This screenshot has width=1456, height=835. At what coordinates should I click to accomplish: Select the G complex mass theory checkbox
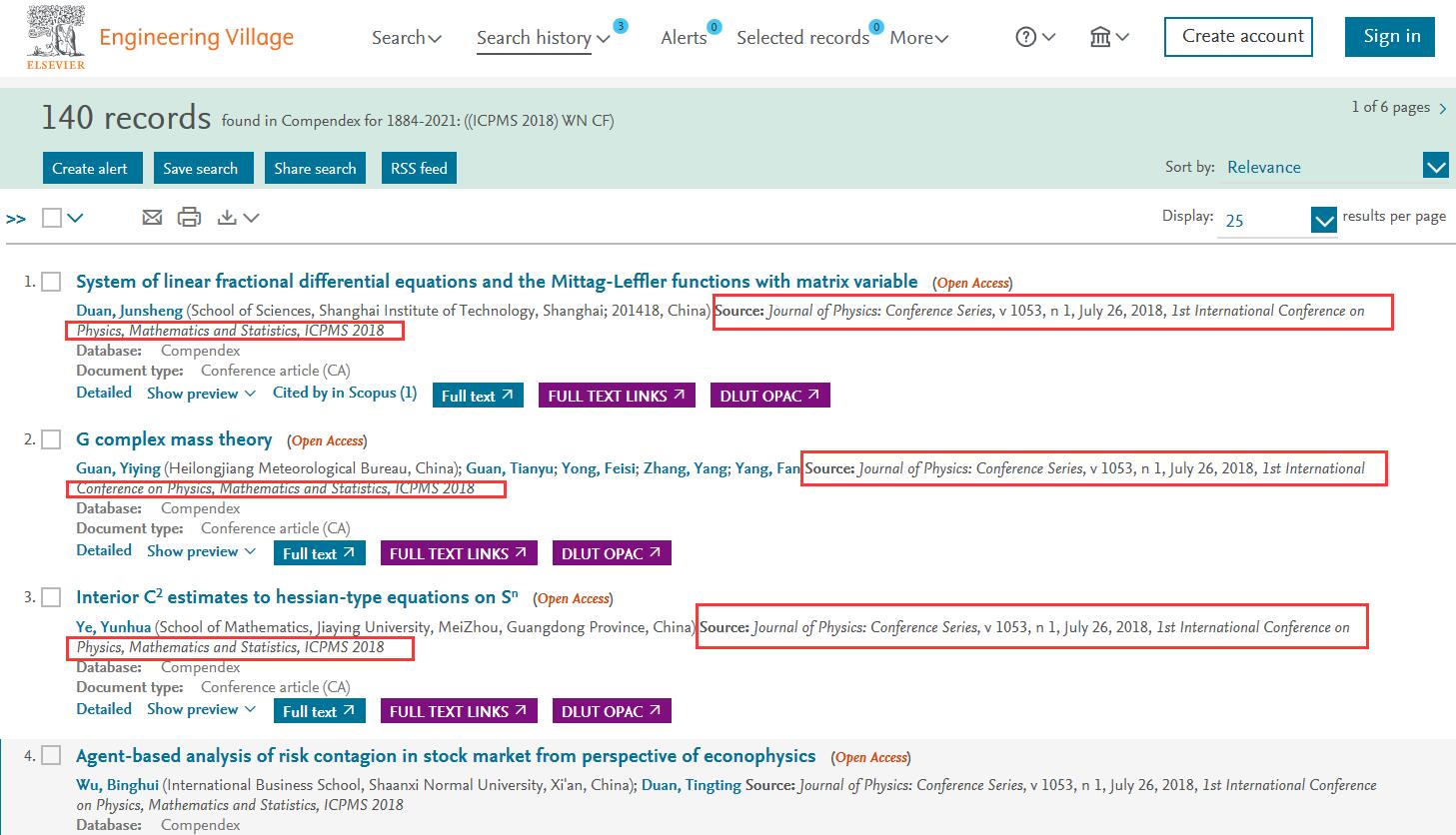[x=51, y=439]
